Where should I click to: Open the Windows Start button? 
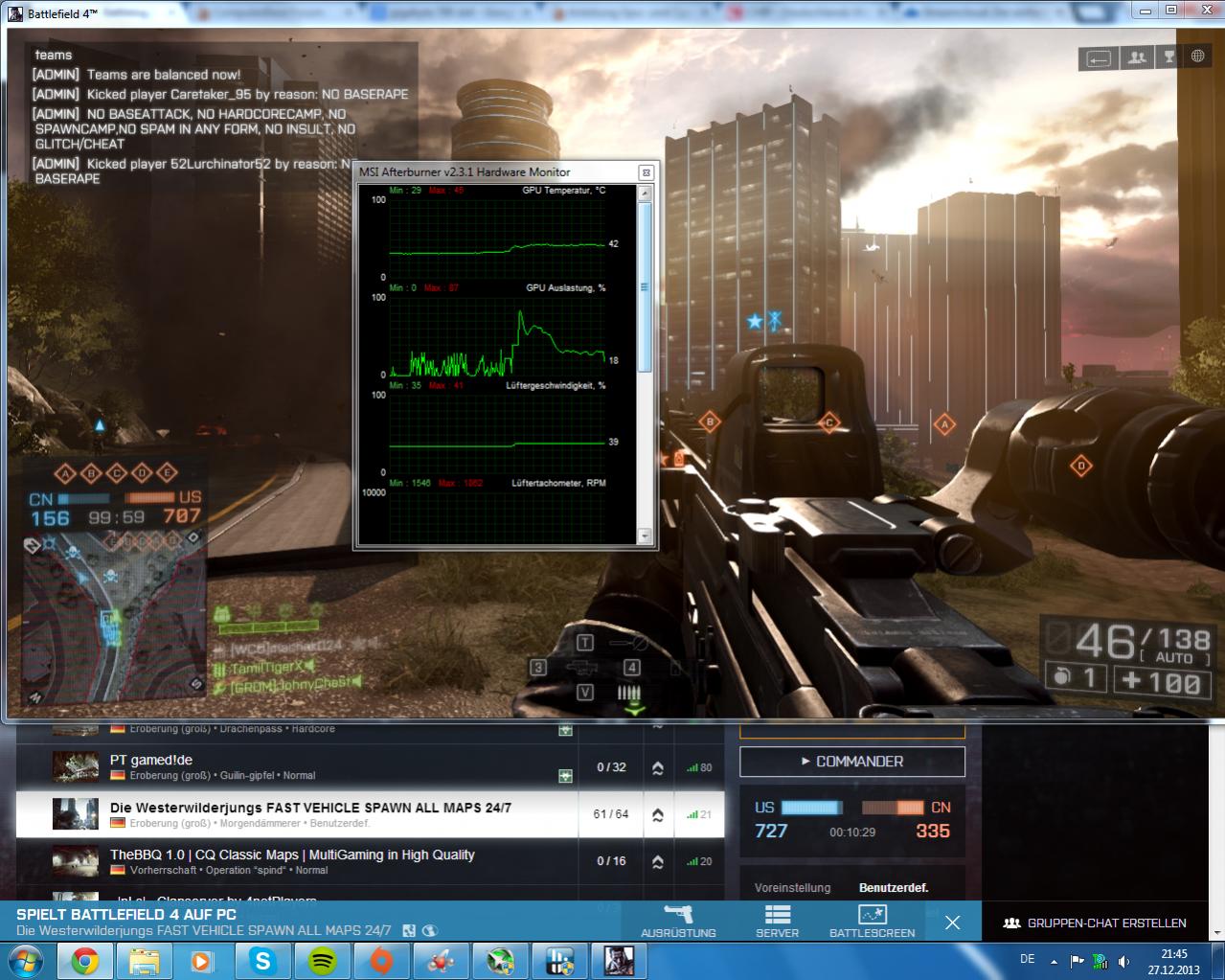click(25, 960)
